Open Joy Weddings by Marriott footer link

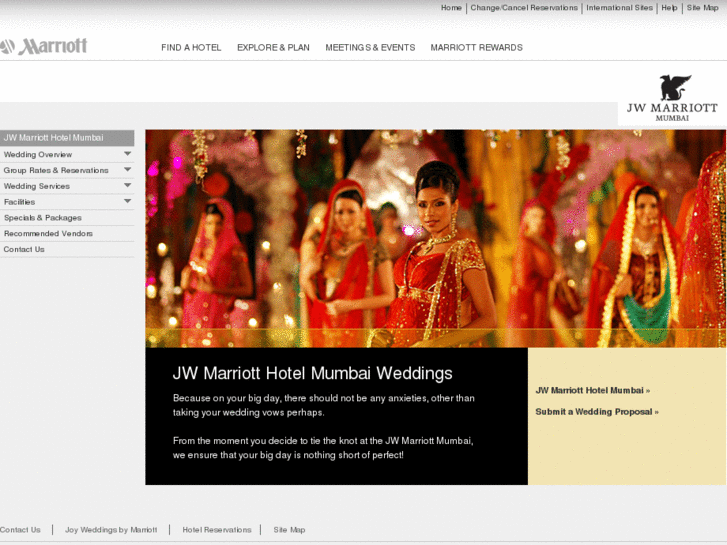click(x=111, y=530)
